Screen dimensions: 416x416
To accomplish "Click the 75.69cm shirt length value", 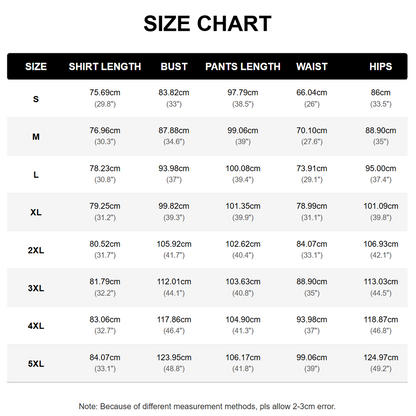I will pyautogui.click(x=105, y=93).
